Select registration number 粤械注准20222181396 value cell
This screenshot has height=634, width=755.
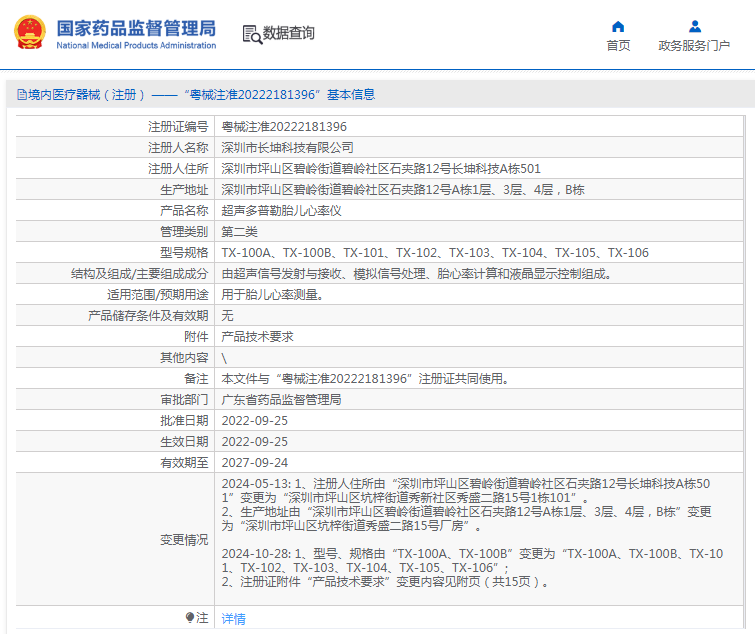click(x=284, y=127)
